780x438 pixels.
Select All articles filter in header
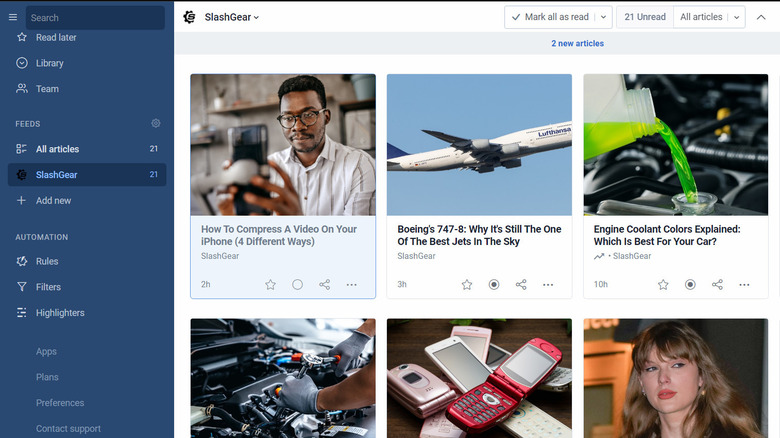coord(701,17)
